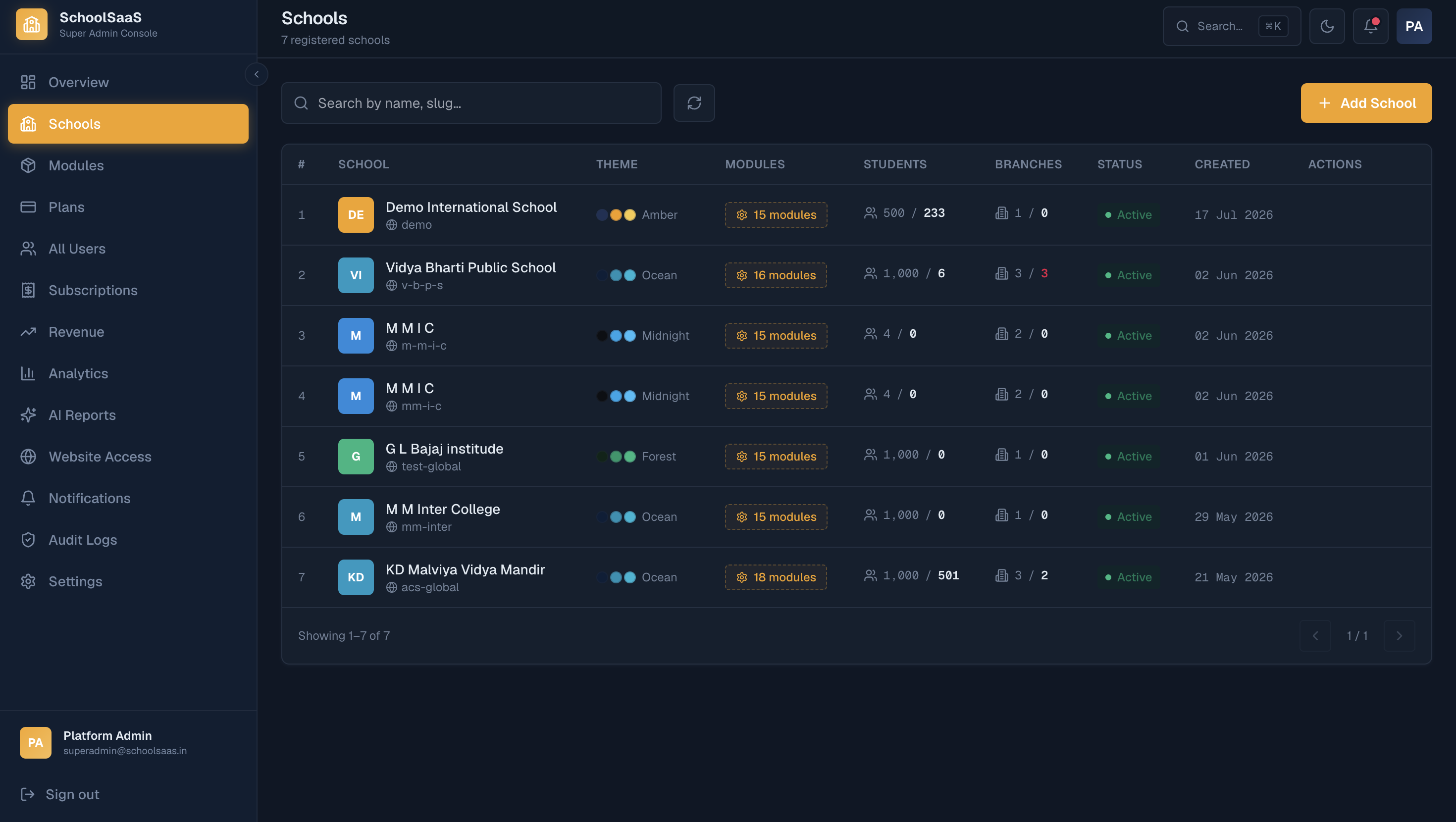The width and height of the screenshot is (1456, 822).
Task: Go to Modules in the sidebar
Action: 128,166
